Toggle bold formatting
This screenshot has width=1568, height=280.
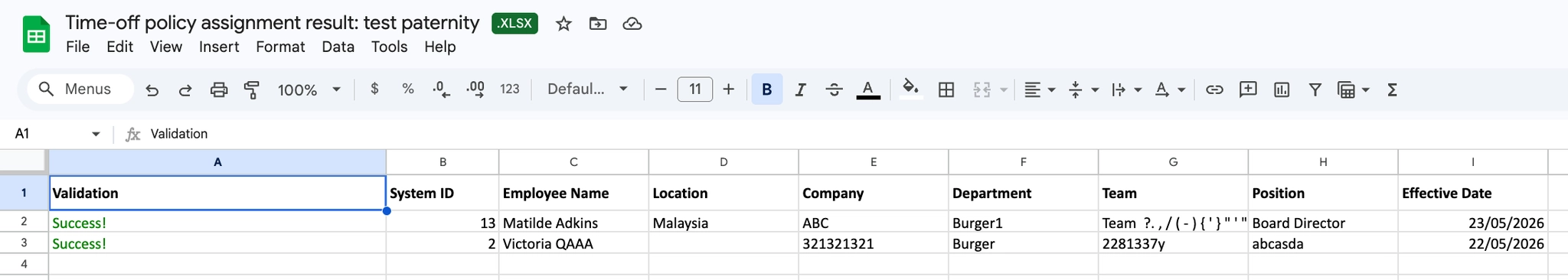coord(767,90)
